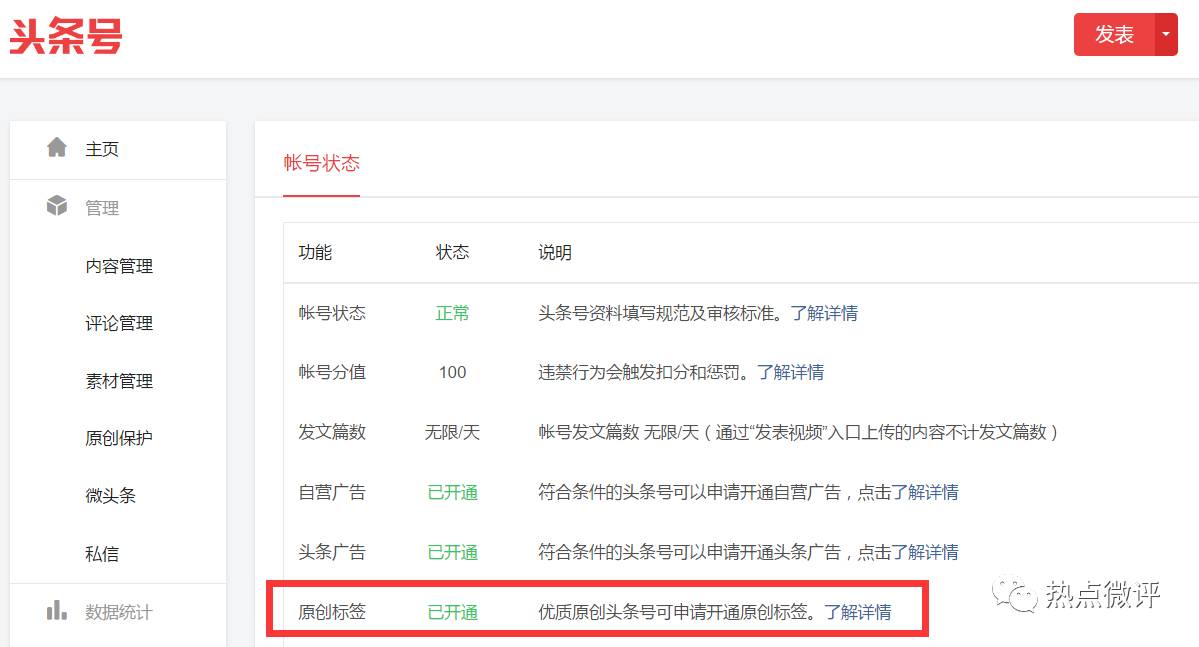Image resolution: width=1199 pixels, height=647 pixels.
Task: Click the 头条号 logo
Action: pyautogui.click(x=66, y=36)
